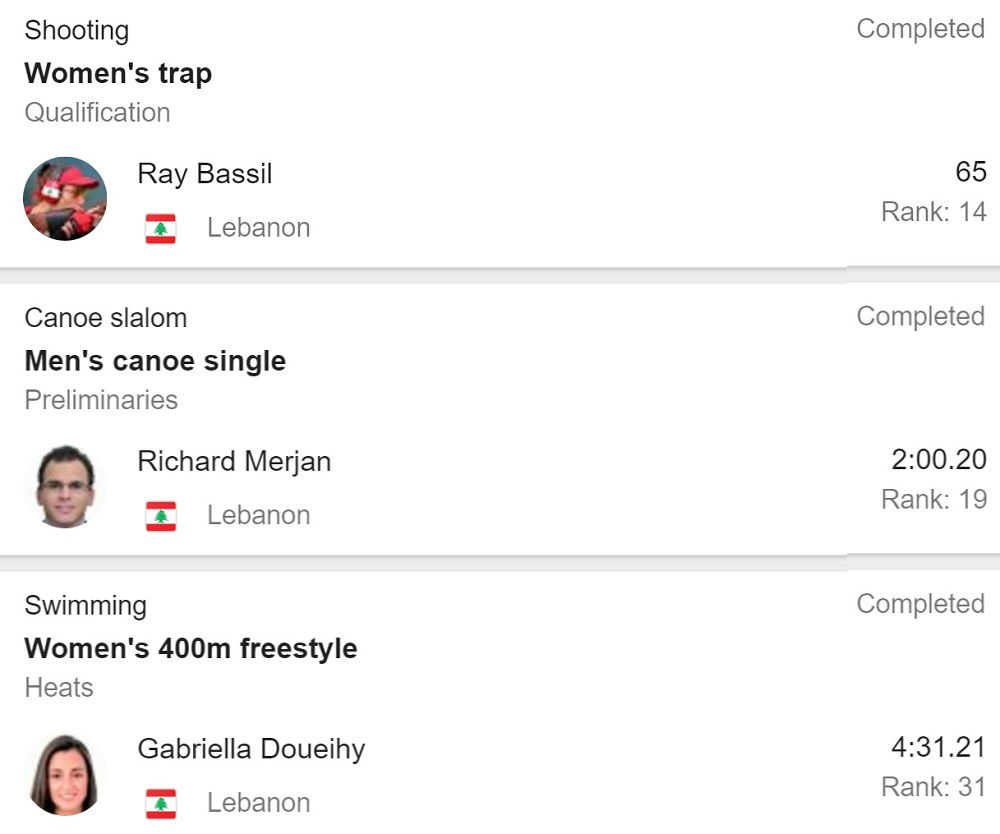
Task: Select the Richard Merjan athlete name
Action: (x=234, y=461)
